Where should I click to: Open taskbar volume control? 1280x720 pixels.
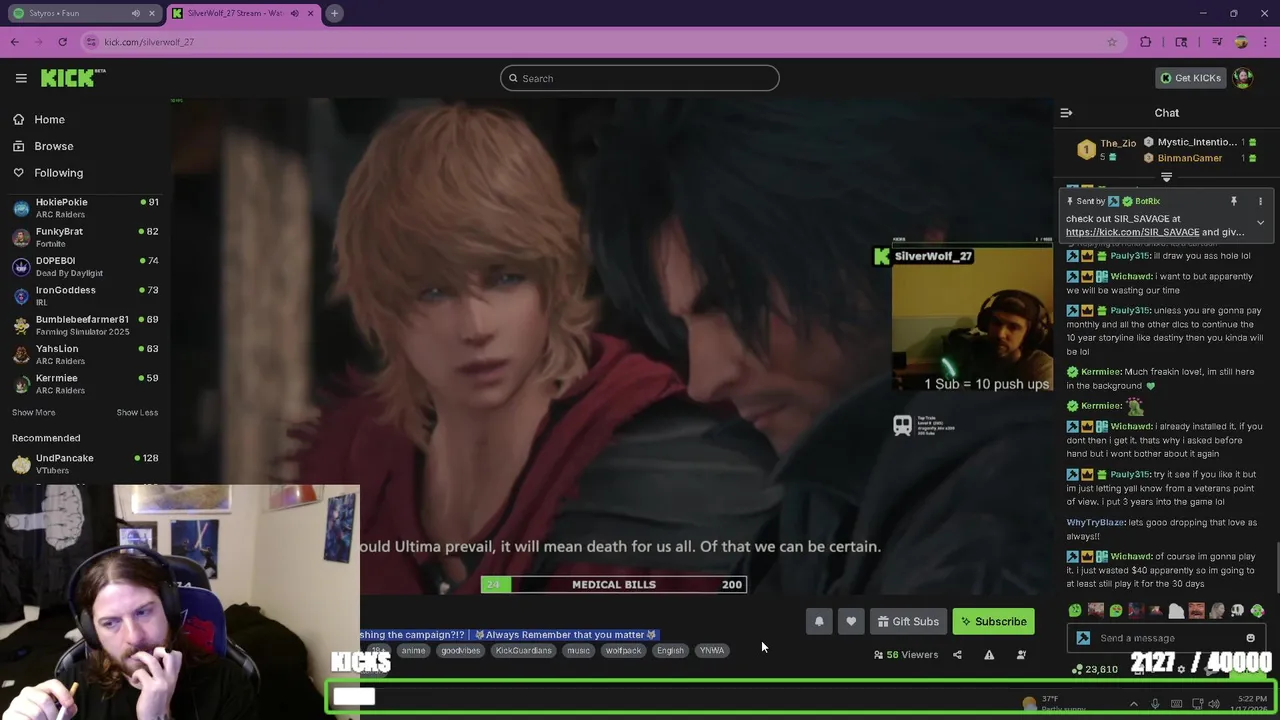1214,704
